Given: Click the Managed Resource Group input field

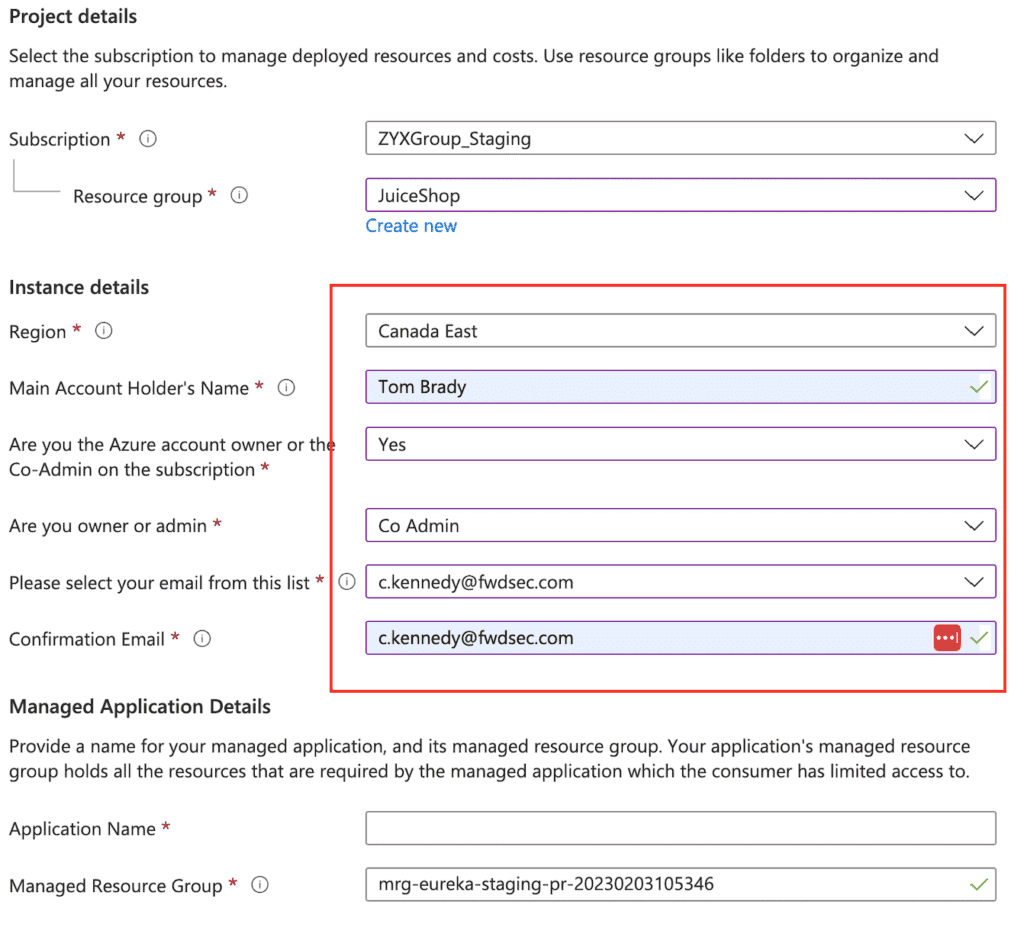Looking at the screenshot, I should tap(680, 884).
